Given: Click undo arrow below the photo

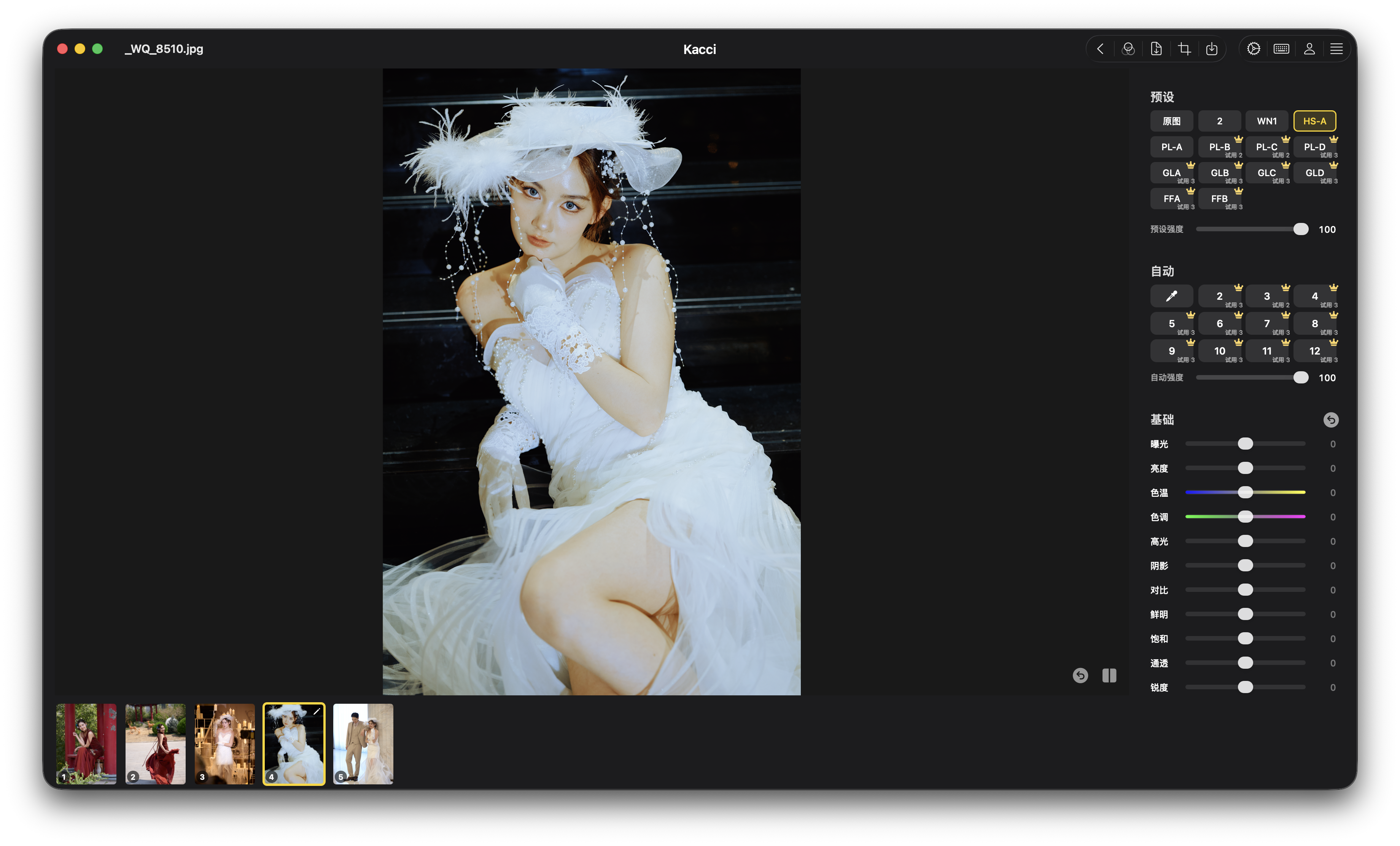Looking at the screenshot, I should click(1080, 675).
